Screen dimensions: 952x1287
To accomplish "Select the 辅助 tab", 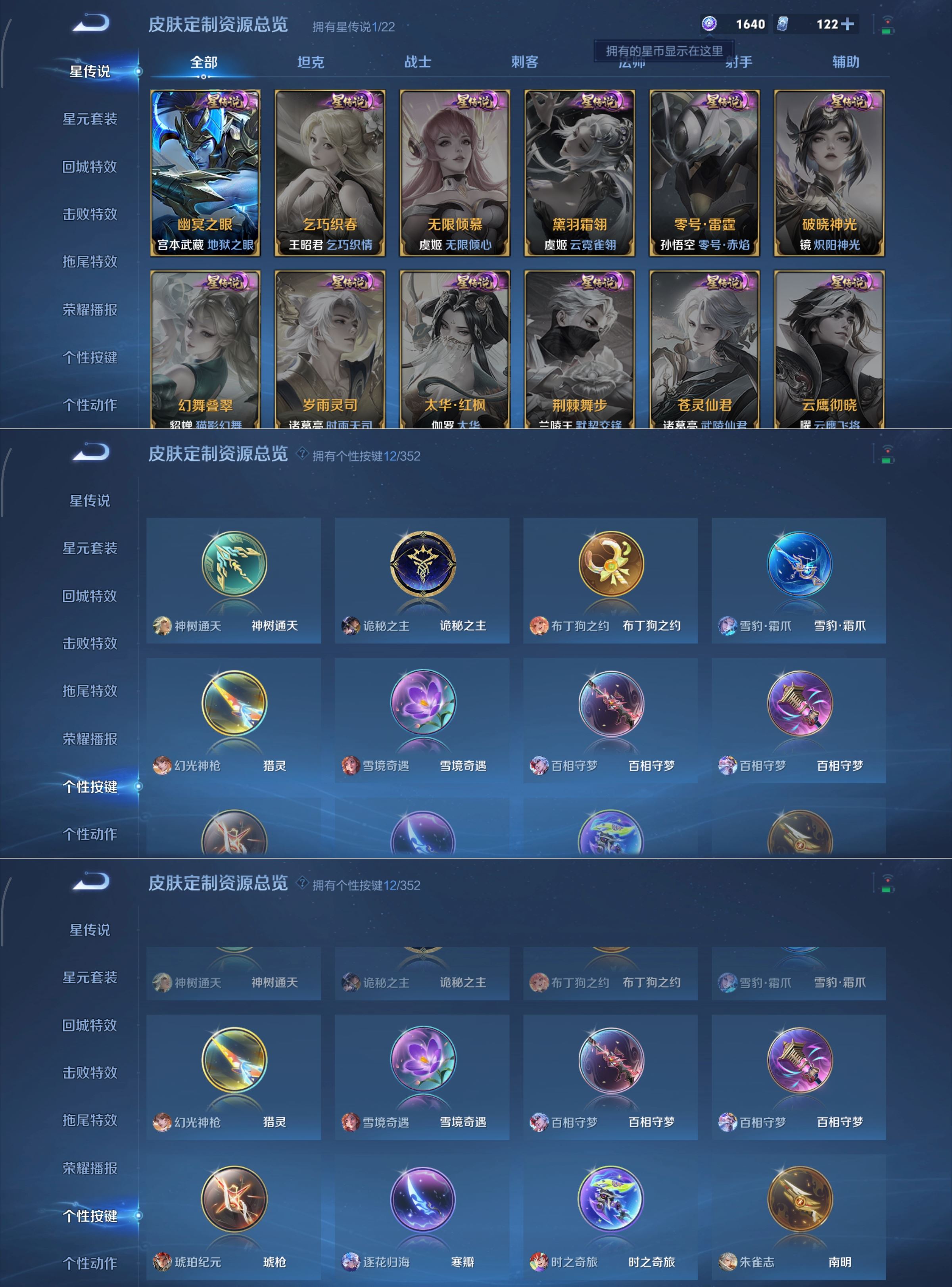I will point(845,61).
